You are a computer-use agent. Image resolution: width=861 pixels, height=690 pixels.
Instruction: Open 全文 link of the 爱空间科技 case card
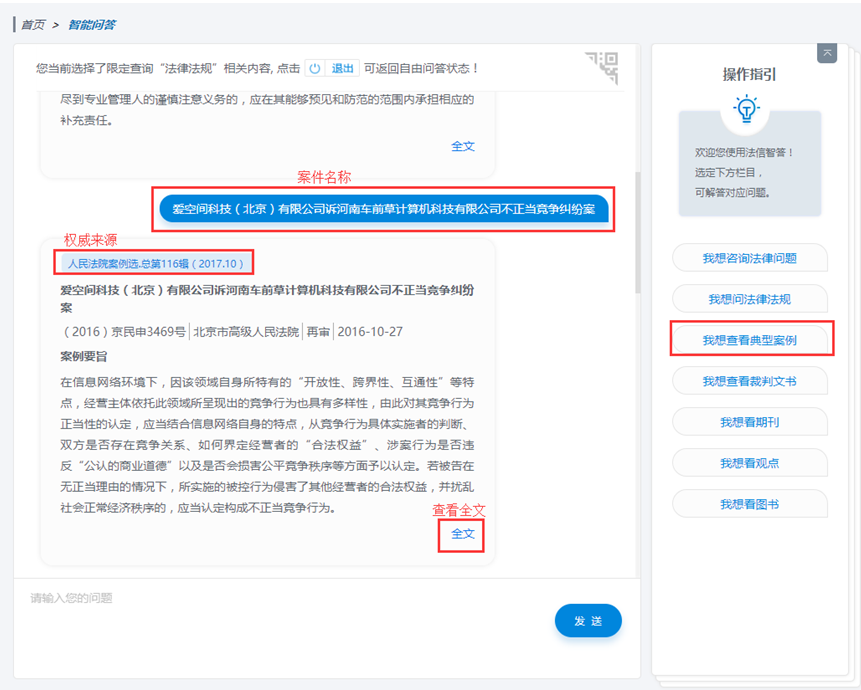pos(462,534)
